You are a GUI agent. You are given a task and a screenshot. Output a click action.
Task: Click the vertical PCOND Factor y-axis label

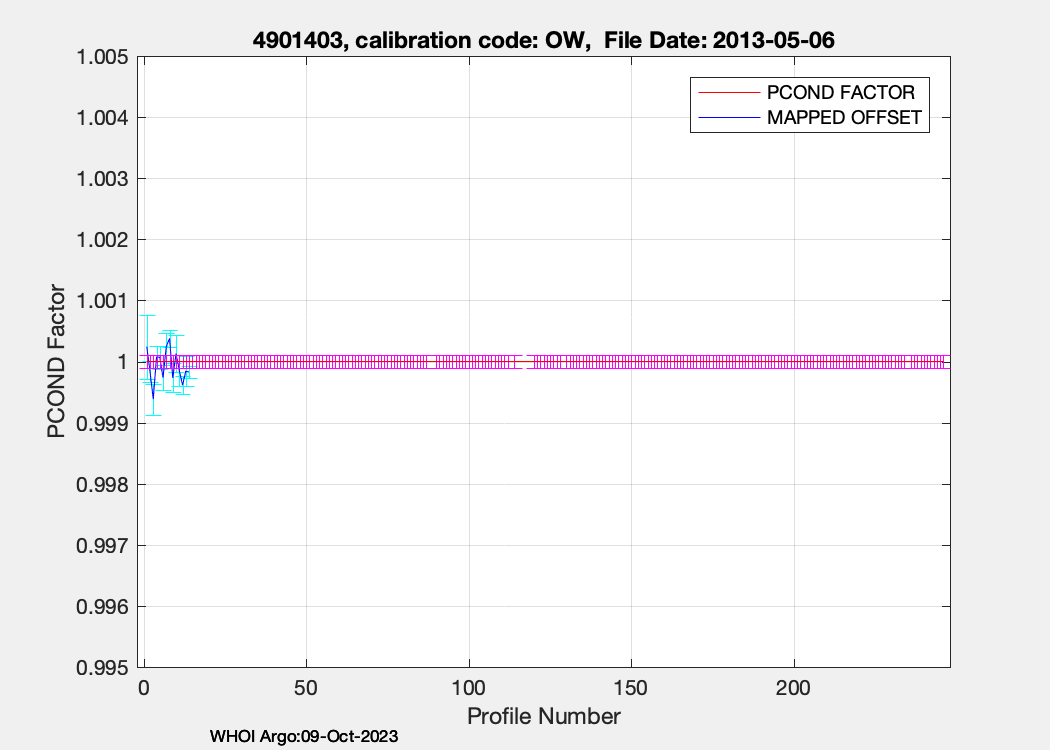click(57, 362)
